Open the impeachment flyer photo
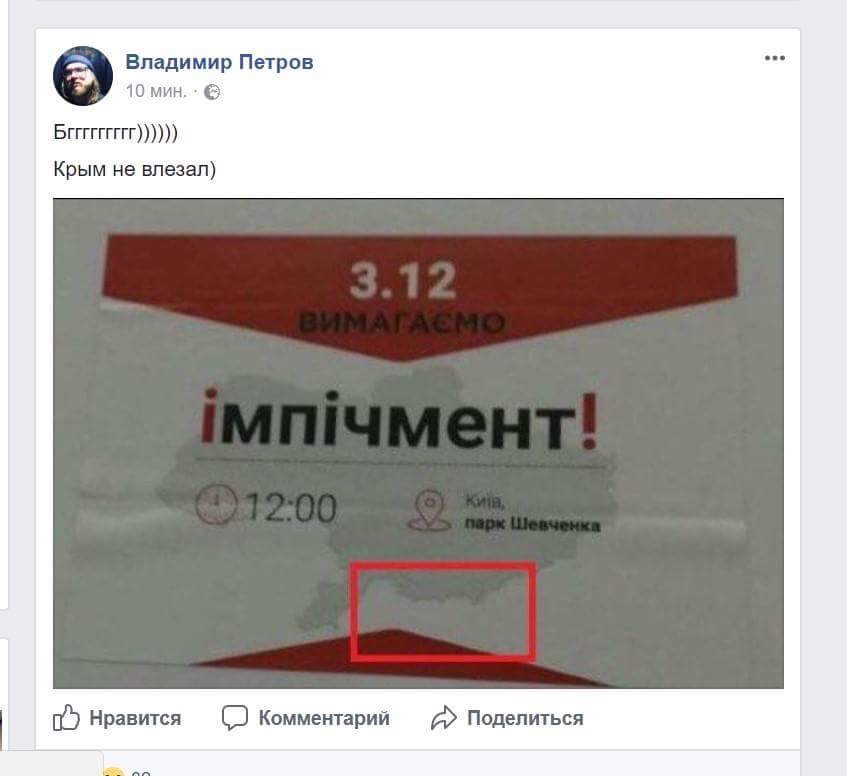 click(418, 443)
